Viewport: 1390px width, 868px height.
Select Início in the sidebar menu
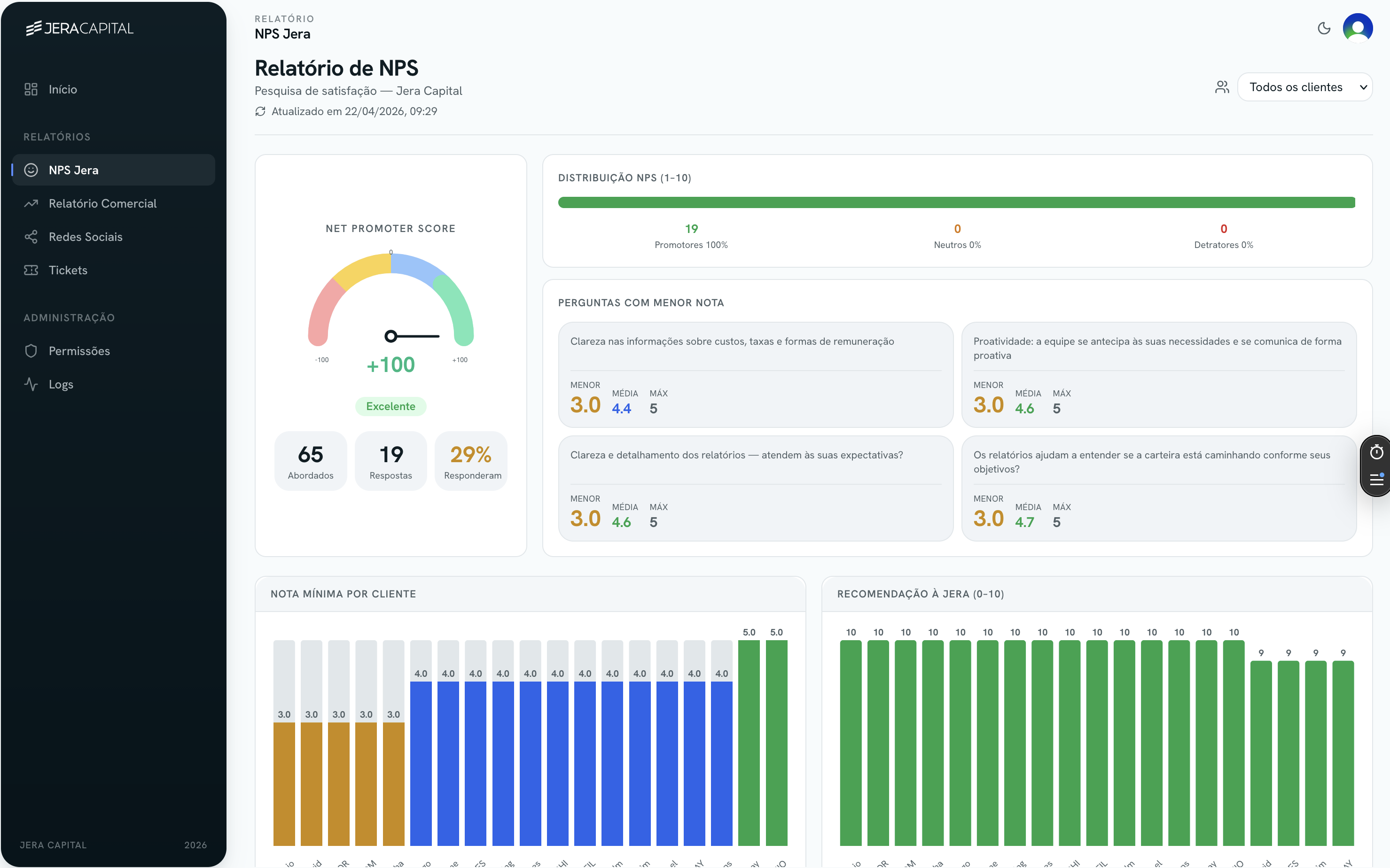[x=63, y=89]
